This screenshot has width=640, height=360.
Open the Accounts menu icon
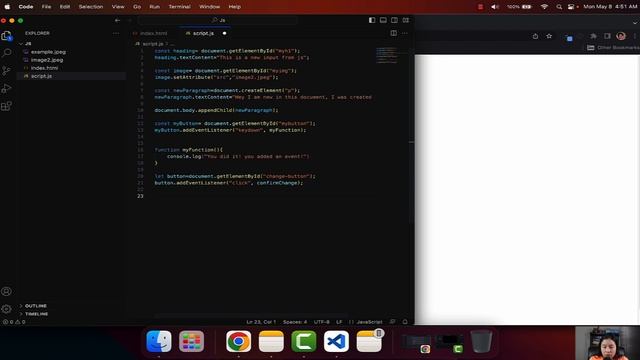click(7, 291)
